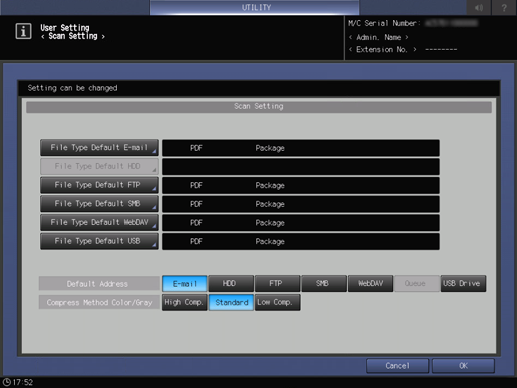
Task: Click the 17:52 time display
Action: point(23,382)
